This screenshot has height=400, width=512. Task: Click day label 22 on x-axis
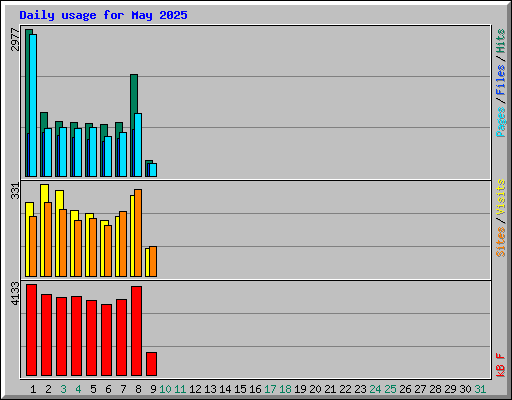point(345,389)
